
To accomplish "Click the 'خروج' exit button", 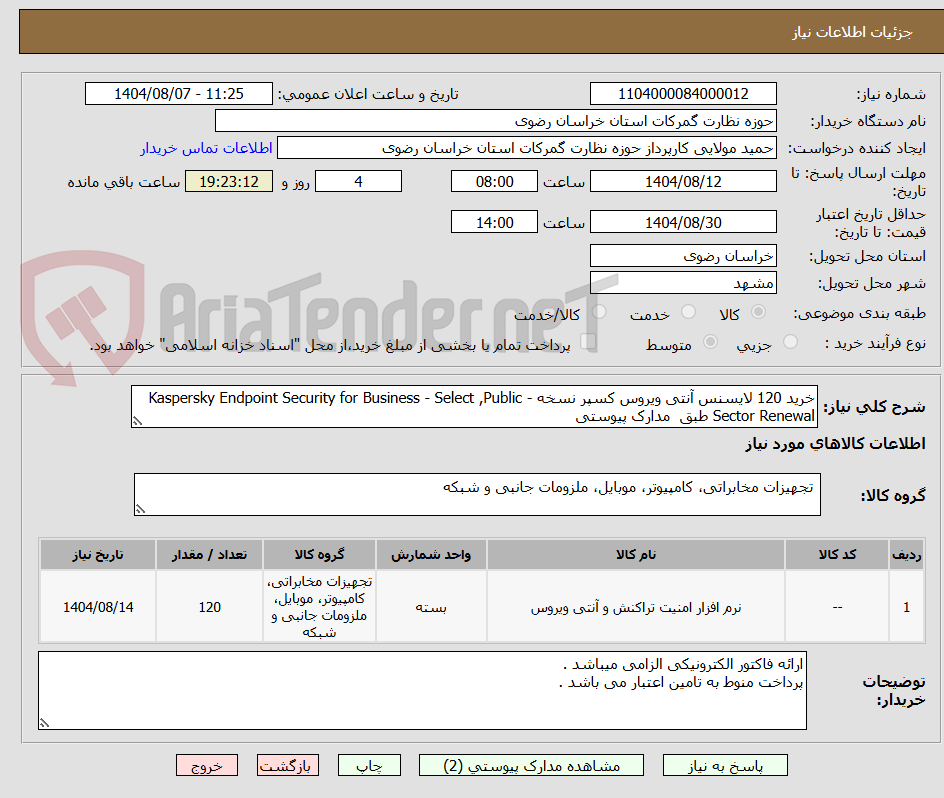I will (x=206, y=765).
